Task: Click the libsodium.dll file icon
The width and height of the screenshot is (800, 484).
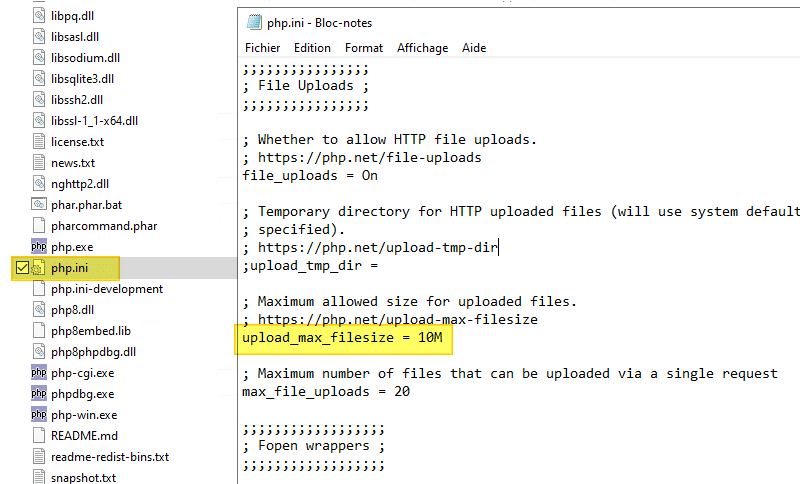Action: [x=39, y=58]
